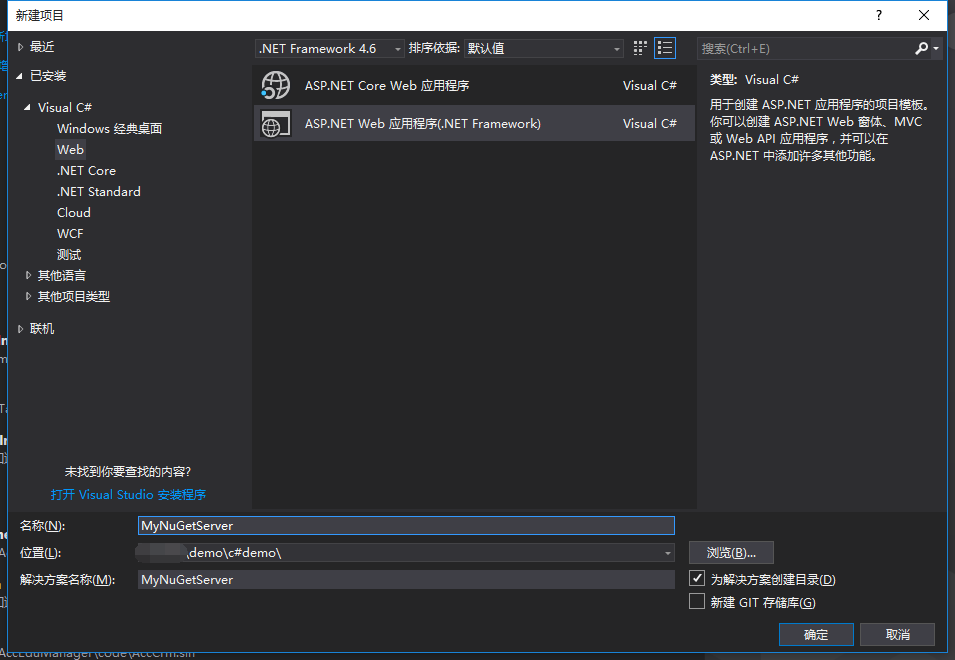Viewport: 955px width, 660px height.
Task: Open the location path dropdown arrow
Action: pos(668,553)
